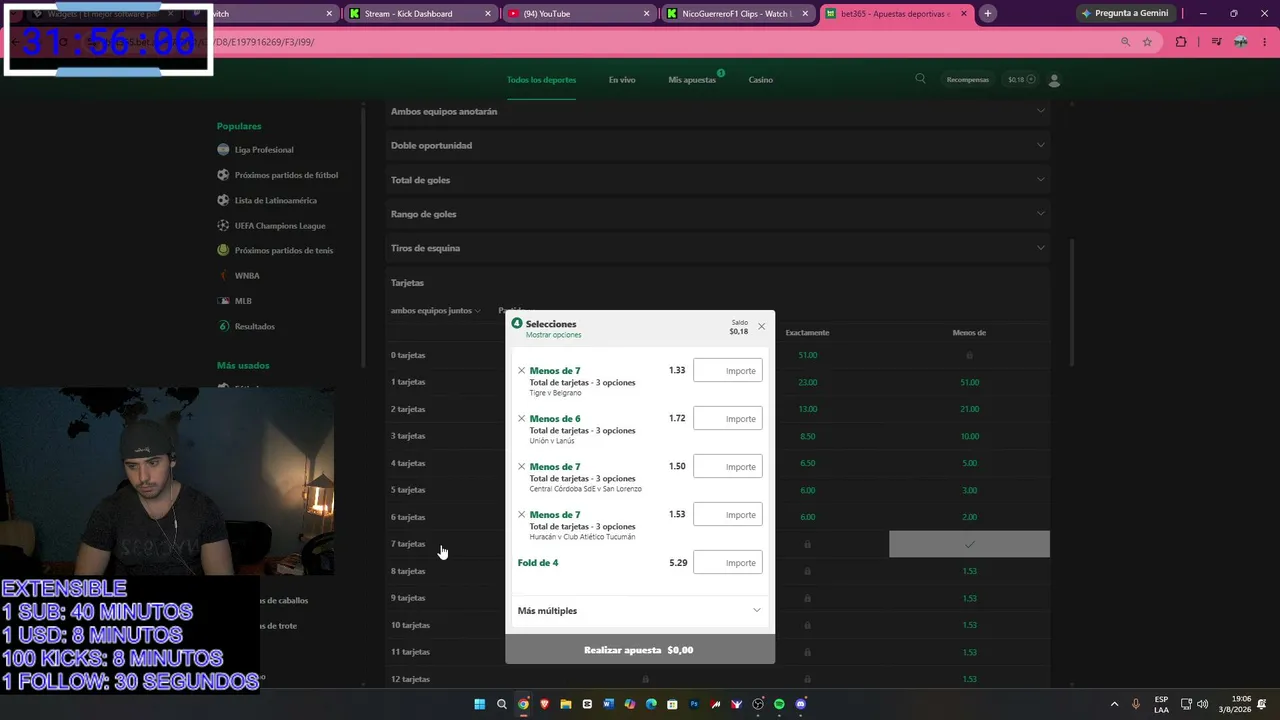Open the Casino tab
1280x720 pixels.
click(x=761, y=80)
